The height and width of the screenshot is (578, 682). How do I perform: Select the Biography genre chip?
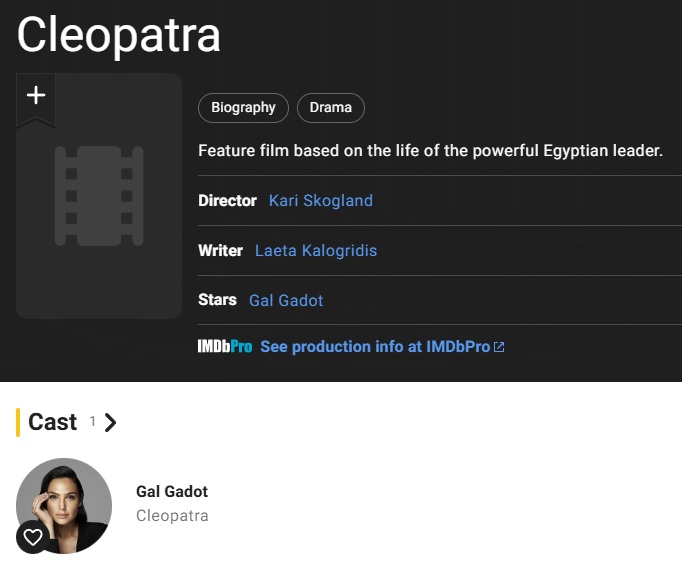coord(243,107)
